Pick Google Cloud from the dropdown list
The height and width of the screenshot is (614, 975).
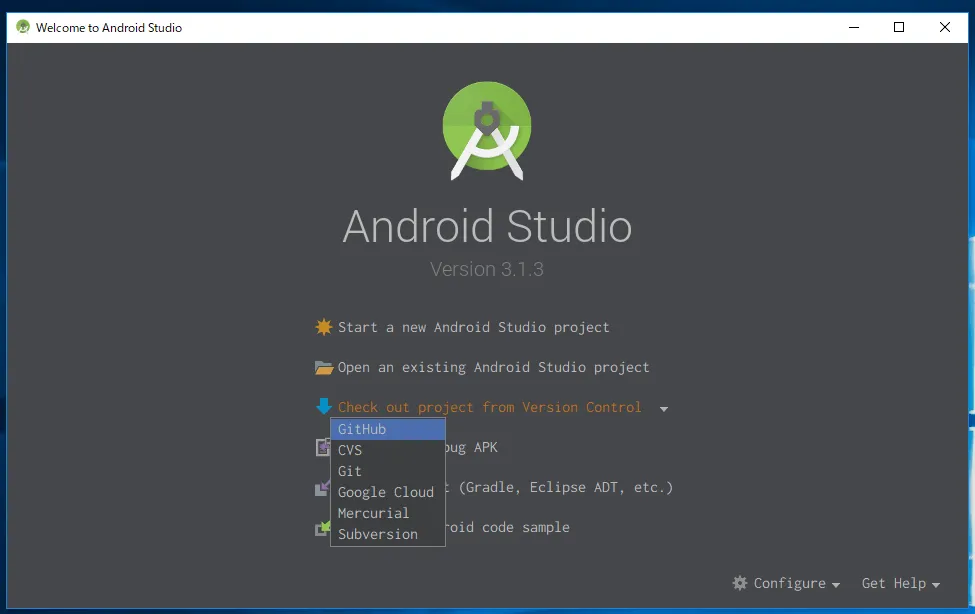pyautogui.click(x=387, y=492)
